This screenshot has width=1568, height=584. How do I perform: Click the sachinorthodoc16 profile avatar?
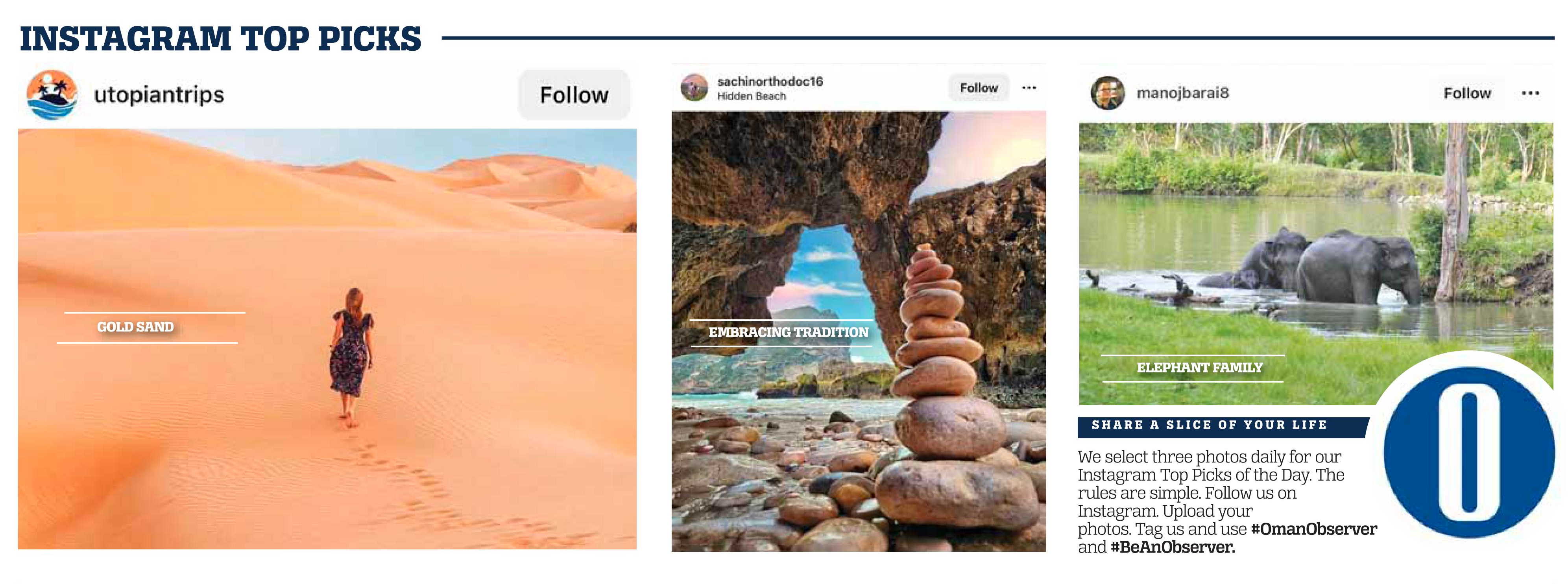point(694,88)
